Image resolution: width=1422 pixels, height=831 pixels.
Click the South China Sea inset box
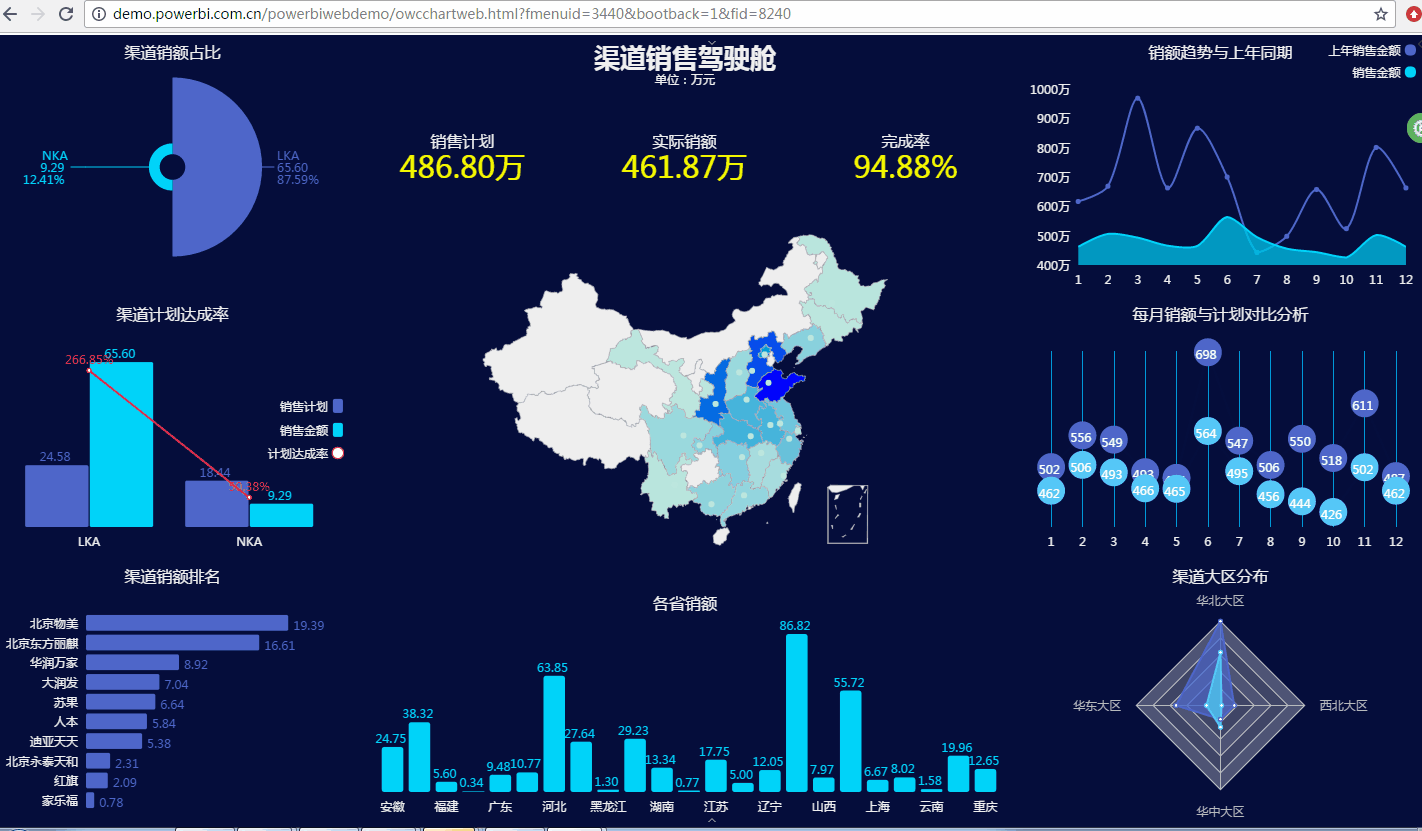[x=847, y=514]
